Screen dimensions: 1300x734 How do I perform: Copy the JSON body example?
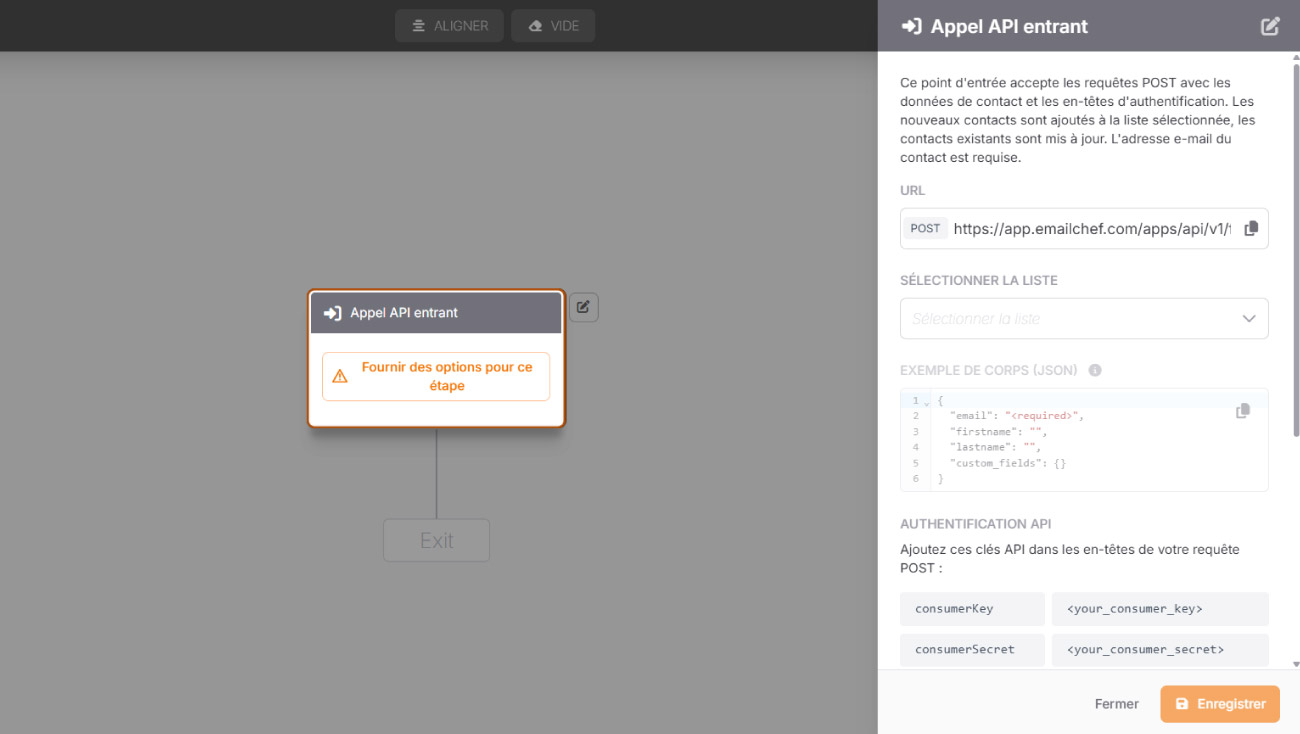(1243, 411)
